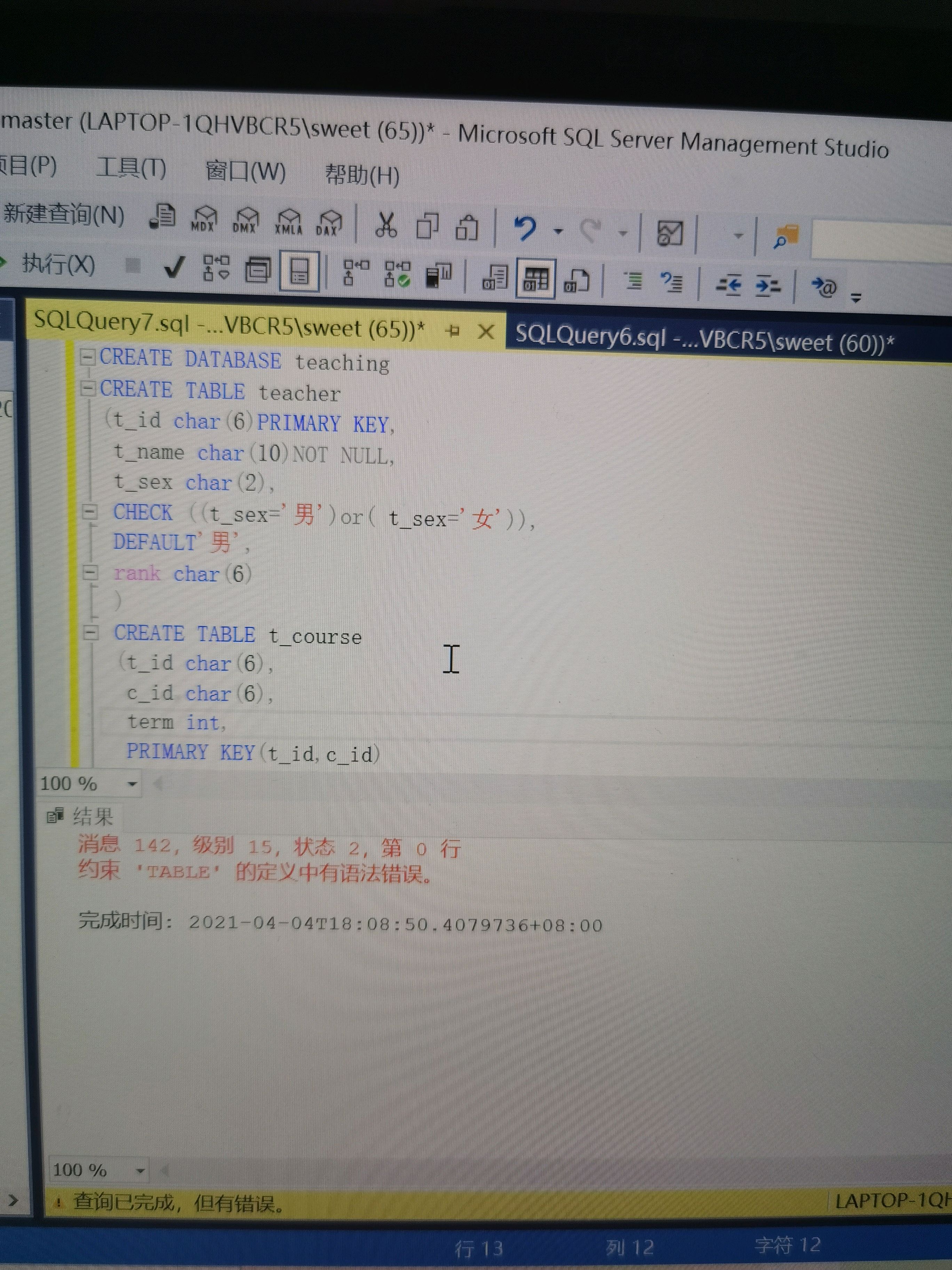Open the Undo history dropdown arrow
Image resolution: width=952 pixels, height=1270 pixels.
[x=558, y=232]
